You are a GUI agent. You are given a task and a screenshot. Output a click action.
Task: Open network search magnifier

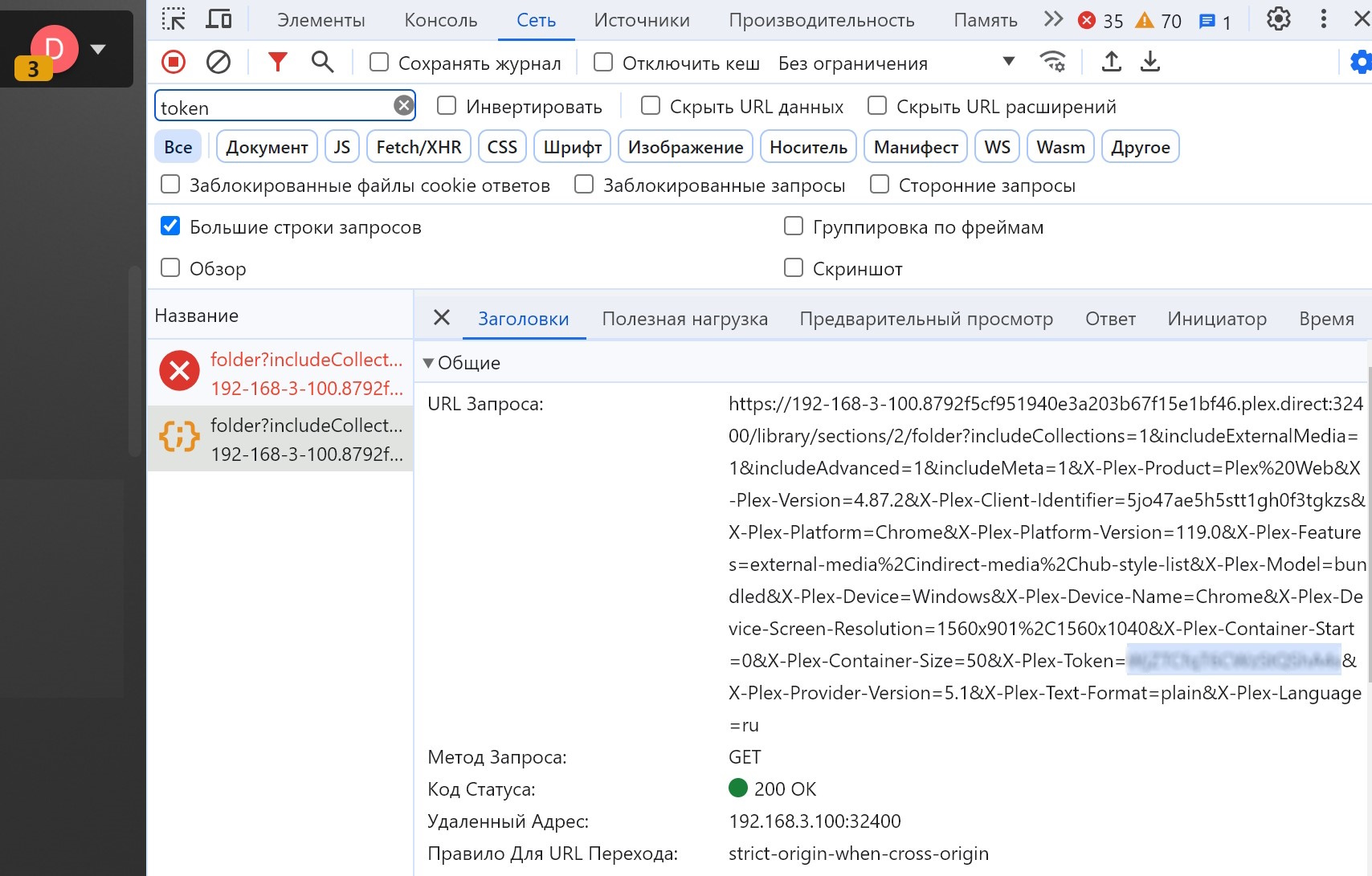coord(322,62)
